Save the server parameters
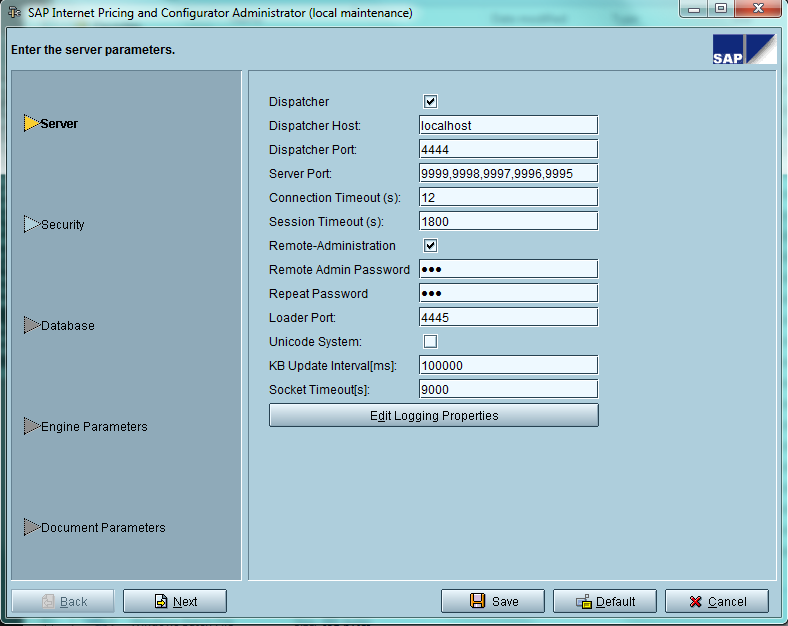Viewport: 788px width, 626px height. pos(493,601)
